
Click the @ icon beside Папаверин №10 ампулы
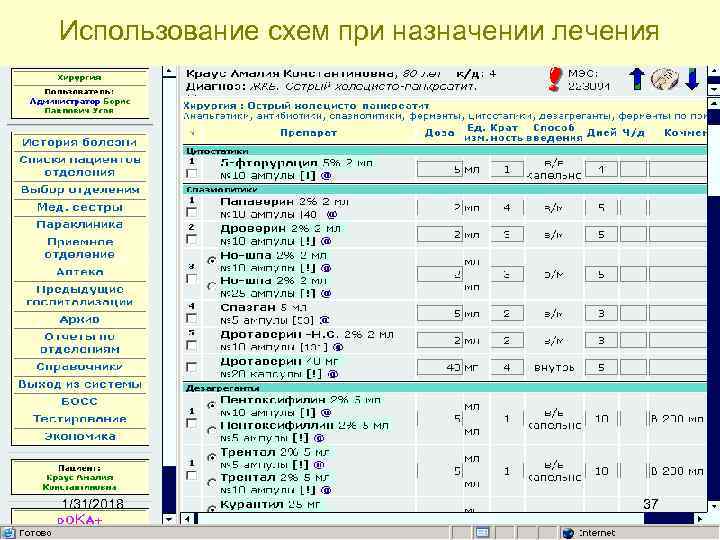[x=332, y=214]
